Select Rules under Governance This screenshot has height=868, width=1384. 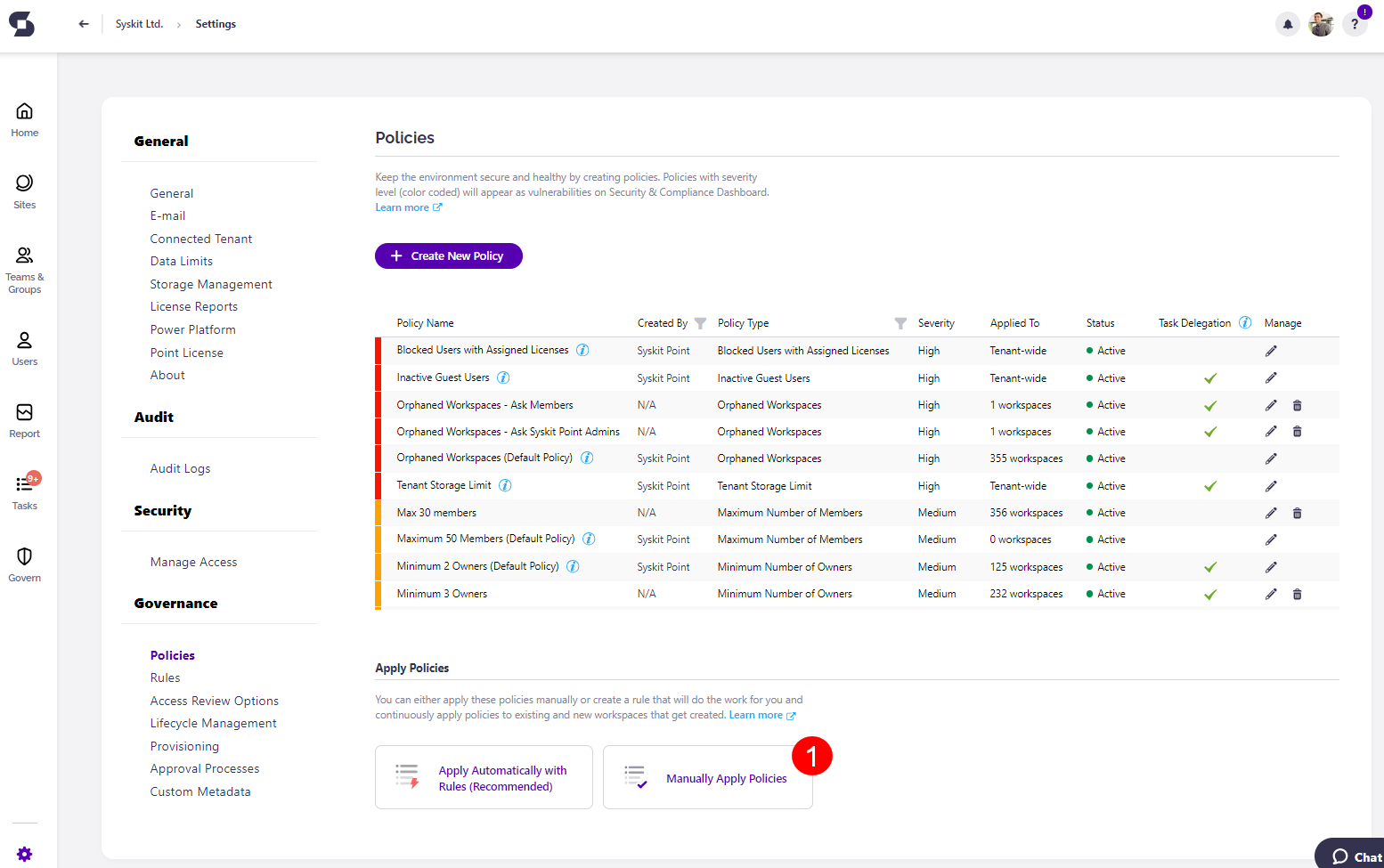(x=165, y=677)
